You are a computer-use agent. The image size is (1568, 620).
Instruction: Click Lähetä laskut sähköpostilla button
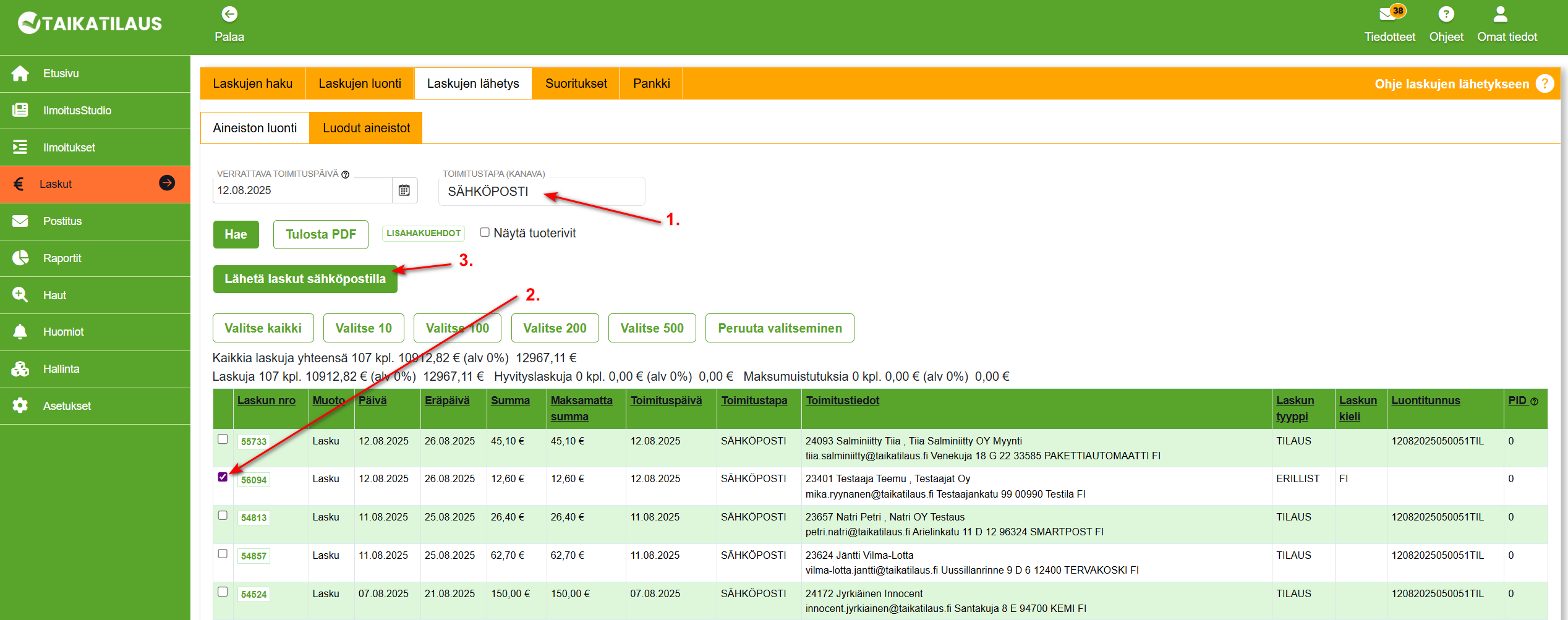(305, 279)
